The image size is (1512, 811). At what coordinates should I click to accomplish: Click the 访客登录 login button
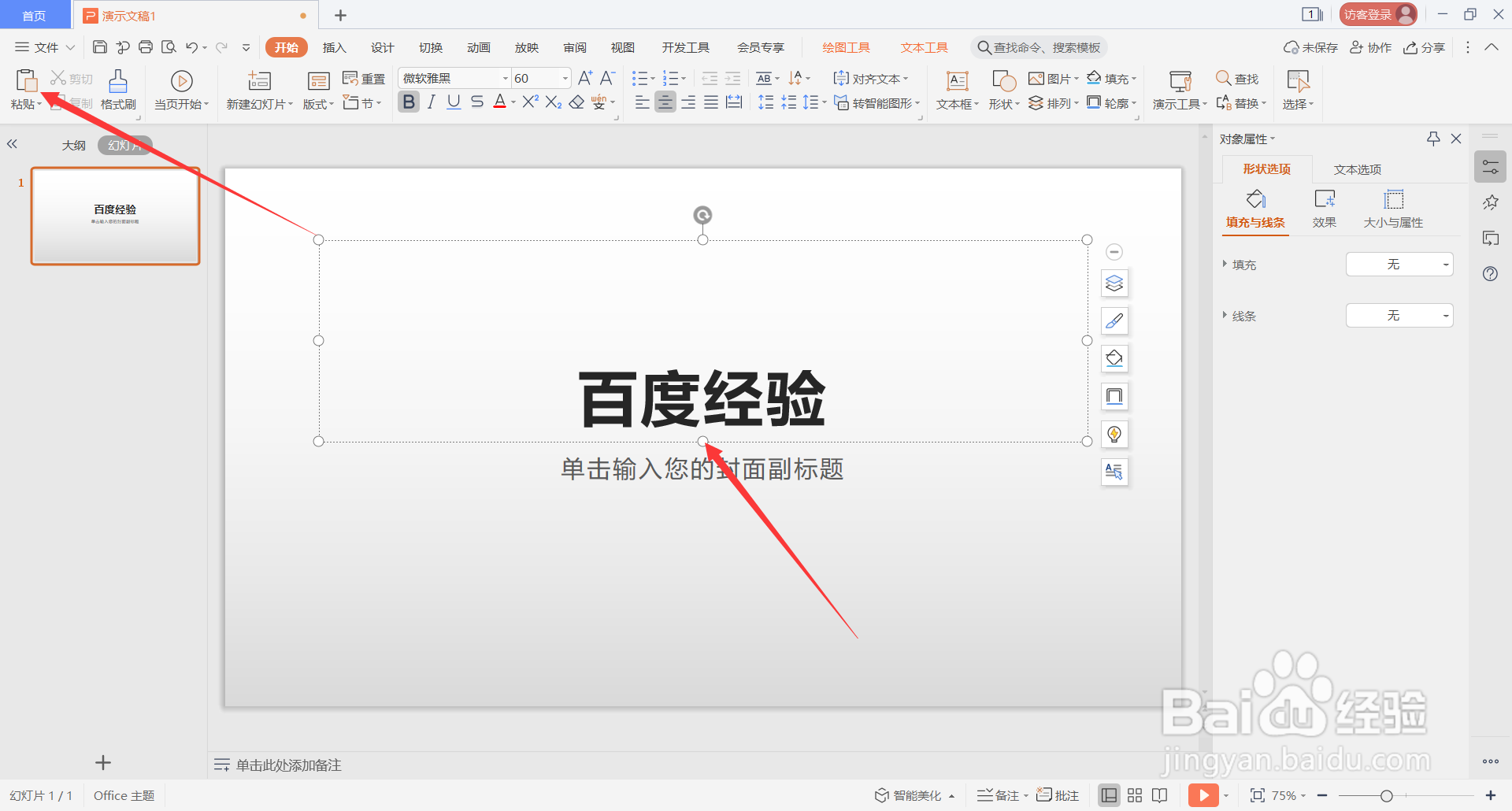(1378, 14)
